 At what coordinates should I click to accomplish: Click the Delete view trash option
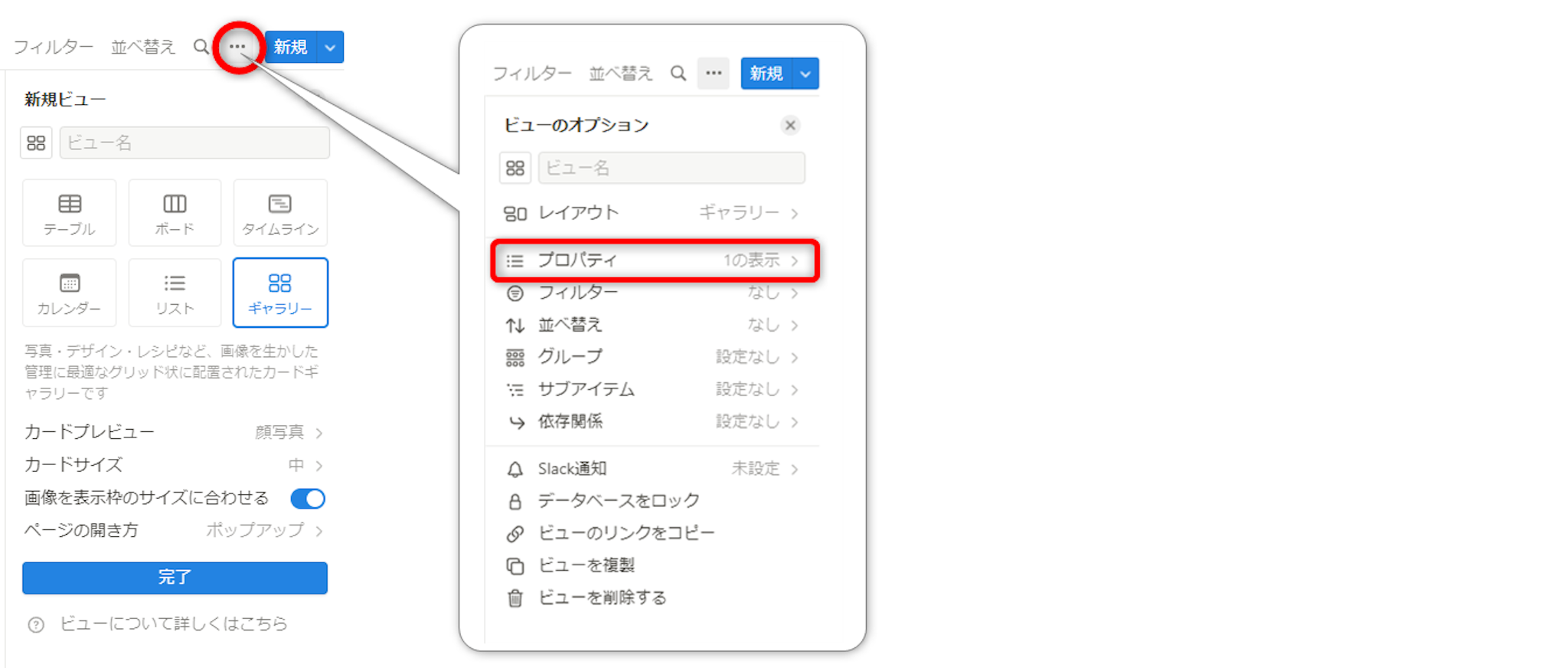coord(602,598)
